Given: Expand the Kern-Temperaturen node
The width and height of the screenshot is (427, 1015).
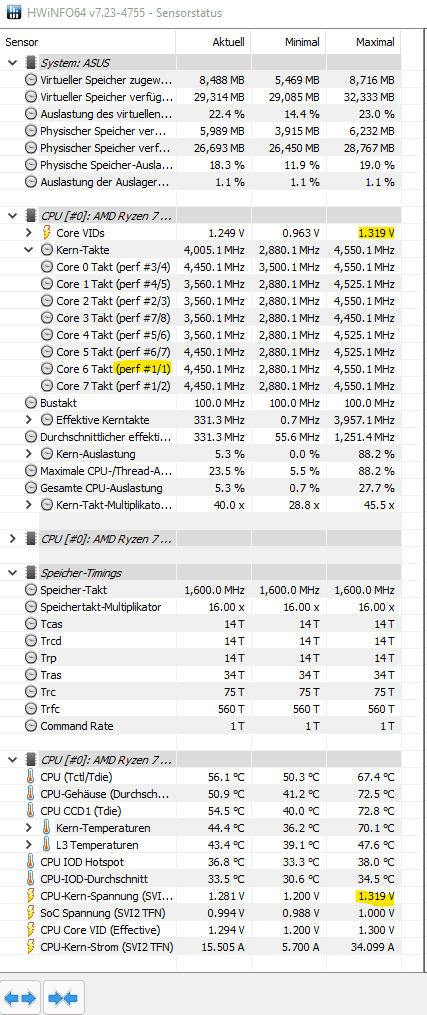Looking at the screenshot, I should click(x=28, y=828).
